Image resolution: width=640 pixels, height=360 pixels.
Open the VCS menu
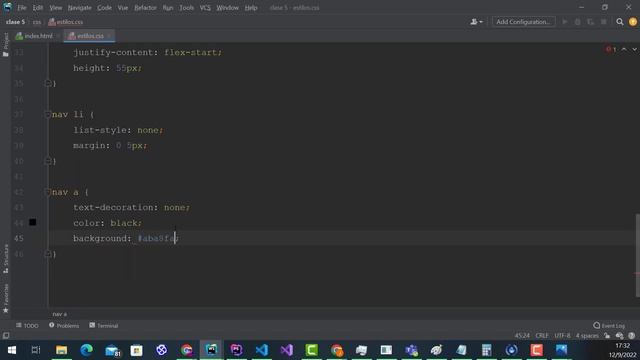tap(205, 8)
